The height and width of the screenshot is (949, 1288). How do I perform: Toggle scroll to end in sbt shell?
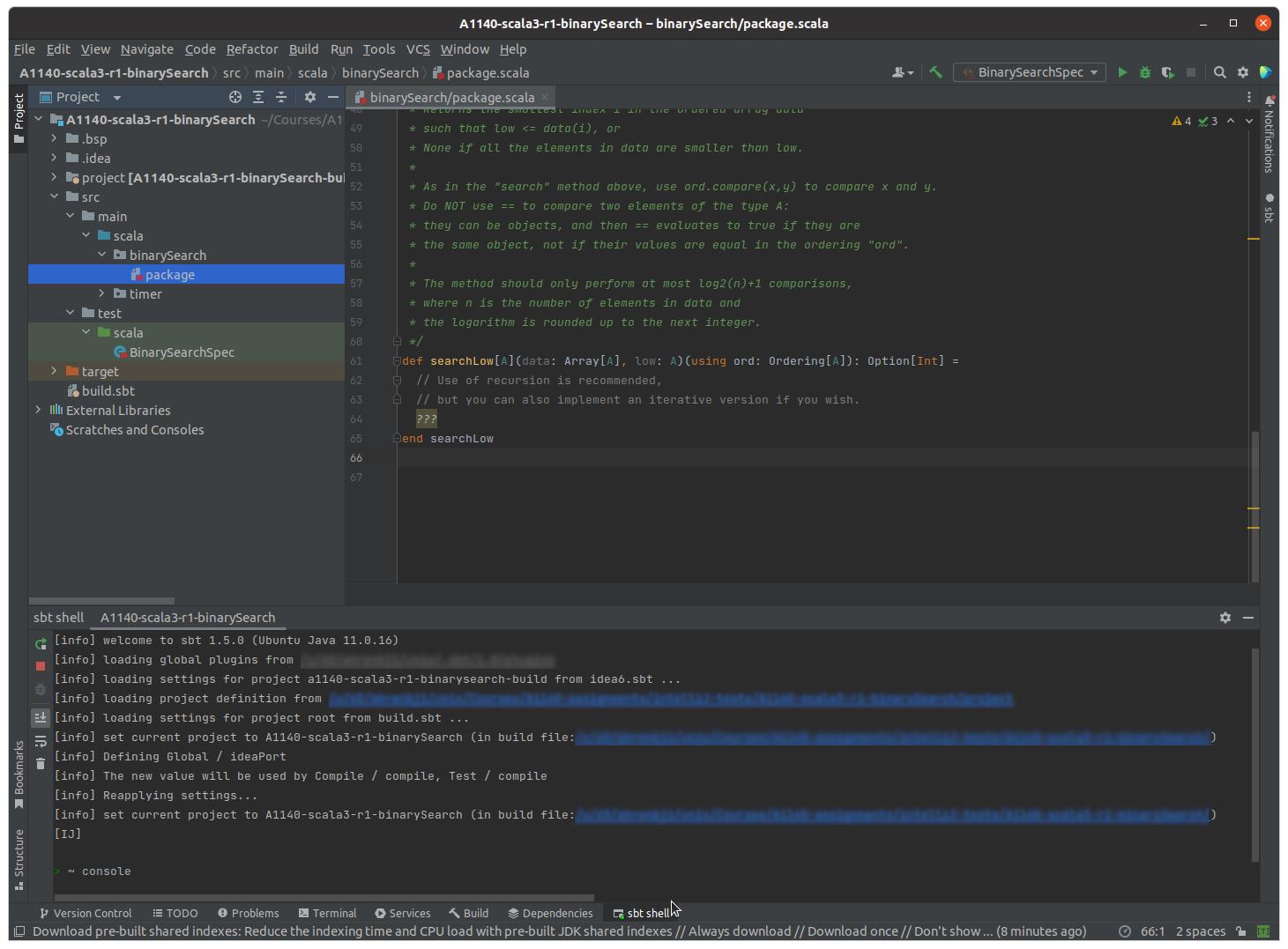tap(41, 717)
